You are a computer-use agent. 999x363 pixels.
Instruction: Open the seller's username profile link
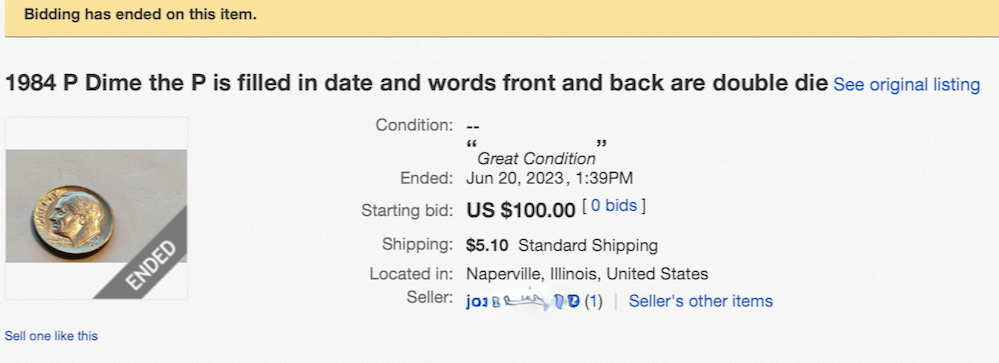[523, 301]
